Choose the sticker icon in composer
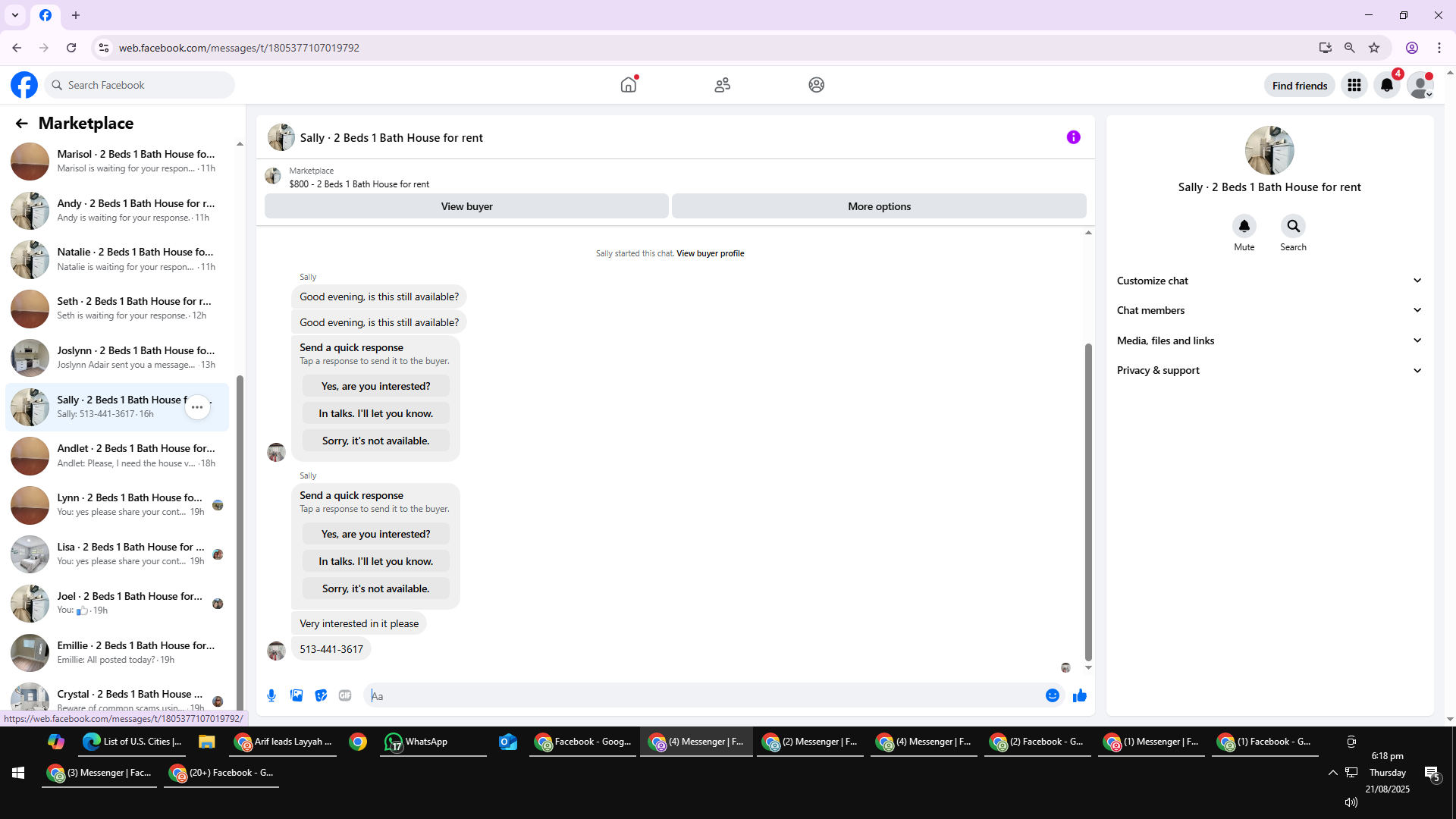 [x=321, y=695]
